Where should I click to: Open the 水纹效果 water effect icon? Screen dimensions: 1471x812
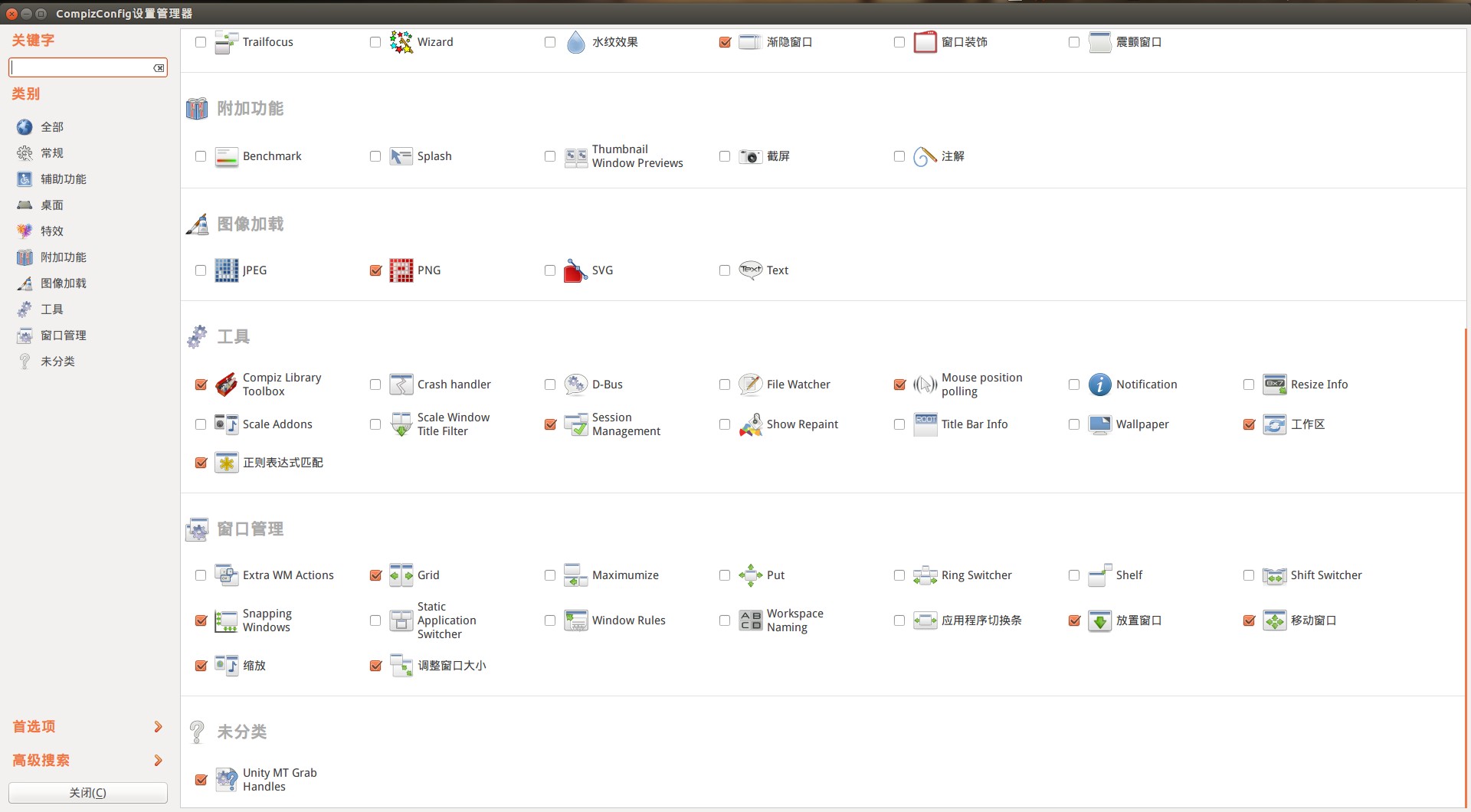[576, 42]
